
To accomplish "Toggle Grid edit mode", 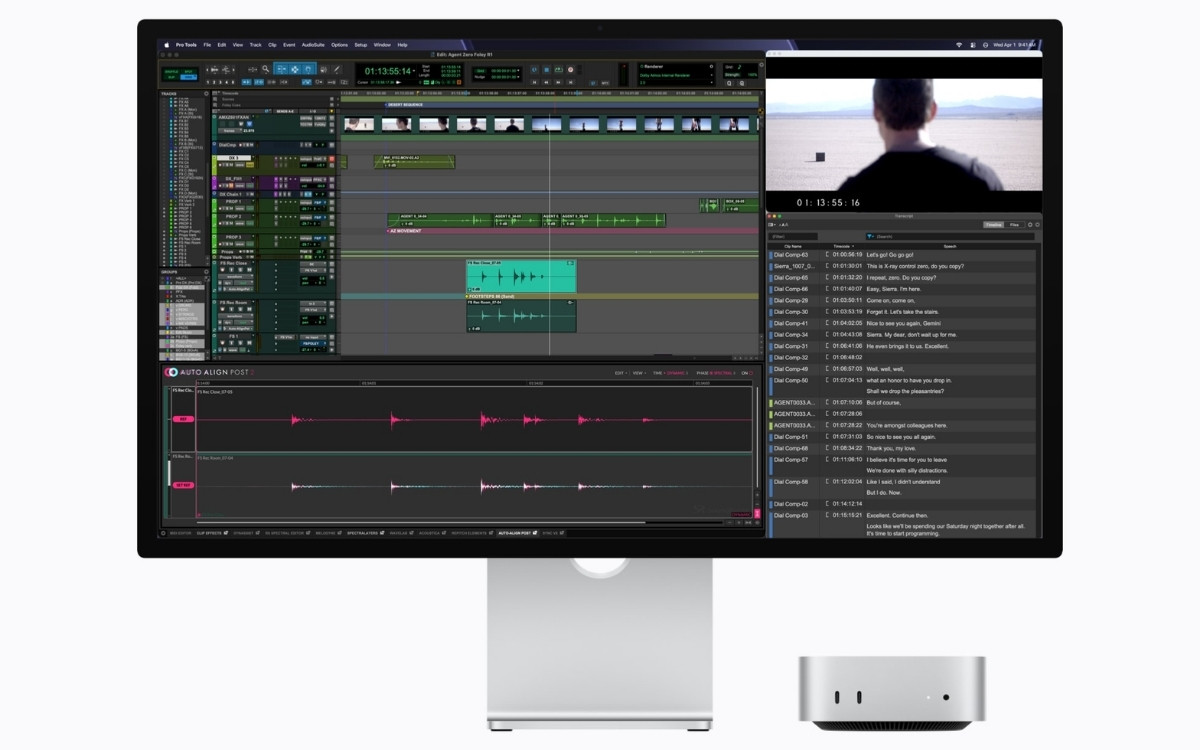I will point(189,77).
